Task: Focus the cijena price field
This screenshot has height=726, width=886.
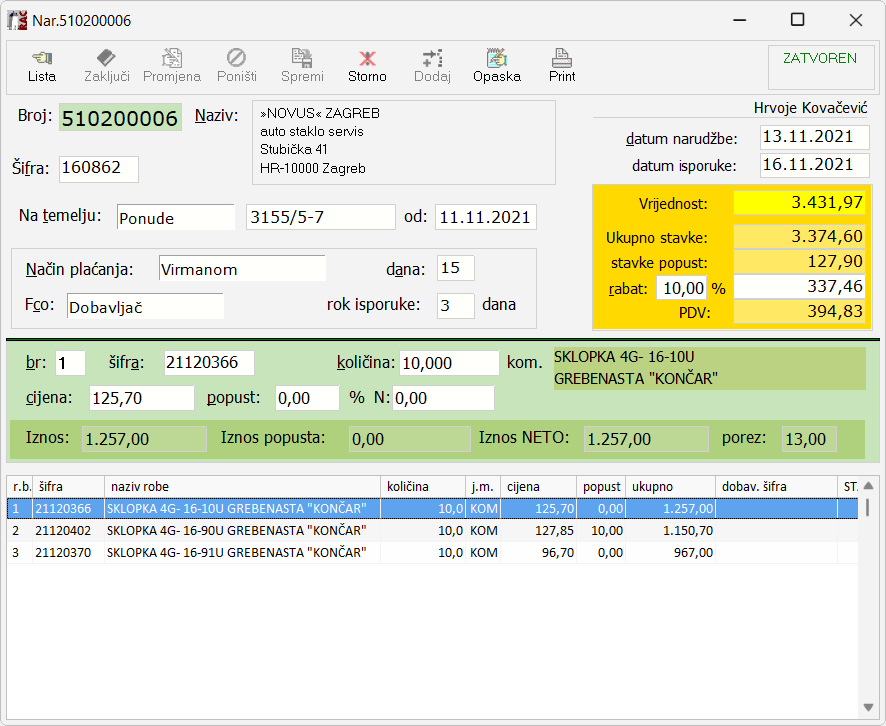Action: click(x=141, y=398)
